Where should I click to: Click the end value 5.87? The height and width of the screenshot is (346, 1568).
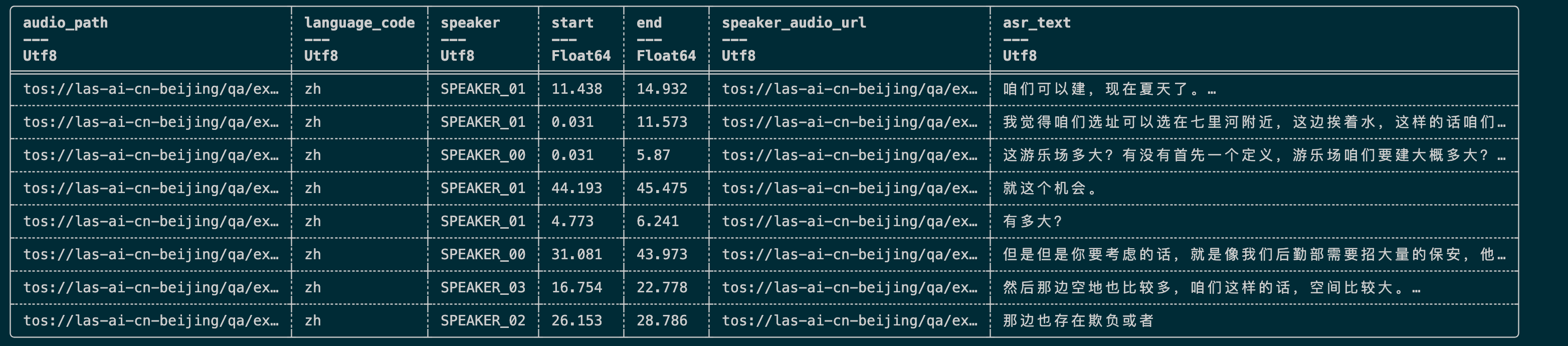point(653,155)
